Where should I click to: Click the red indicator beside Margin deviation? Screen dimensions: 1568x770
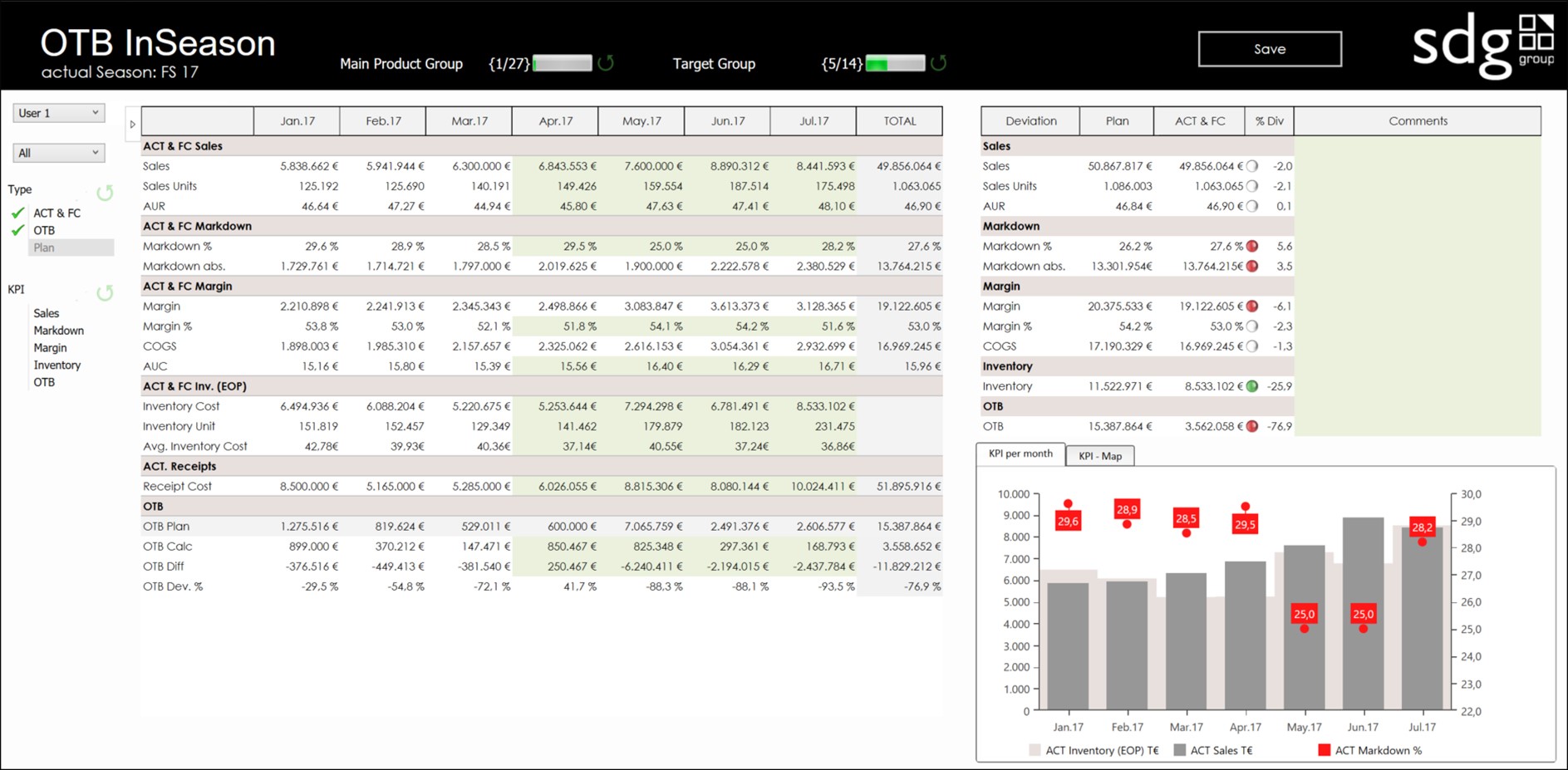pyautogui.click(x=1252, y=306)
